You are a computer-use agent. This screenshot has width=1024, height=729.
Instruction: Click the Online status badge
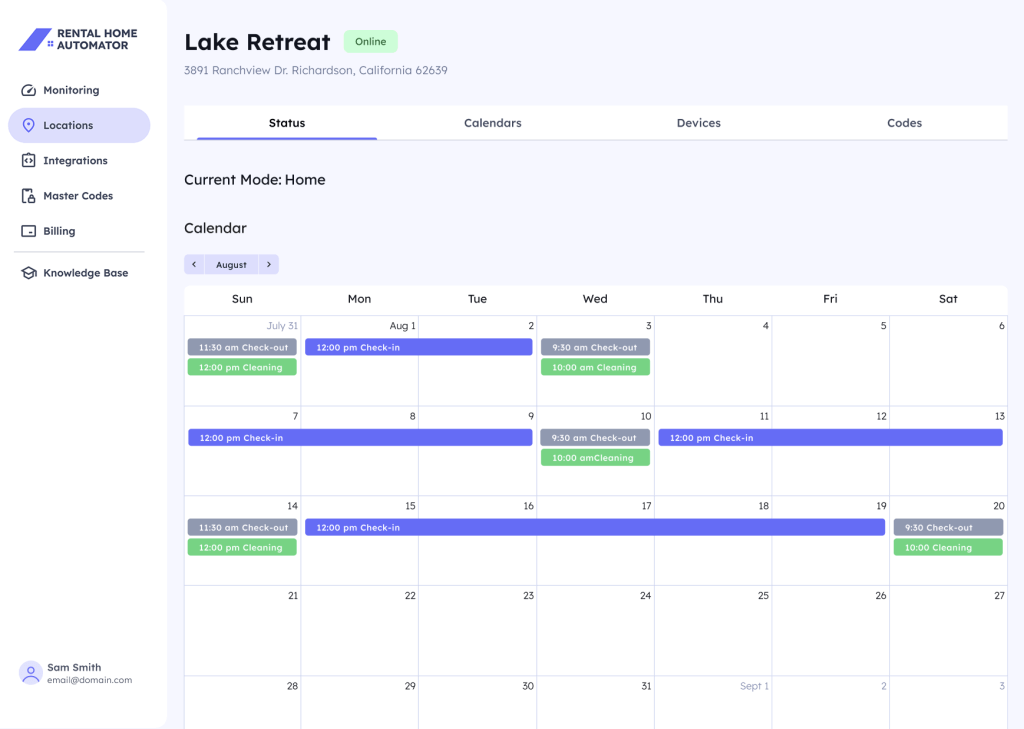[370, 42]
